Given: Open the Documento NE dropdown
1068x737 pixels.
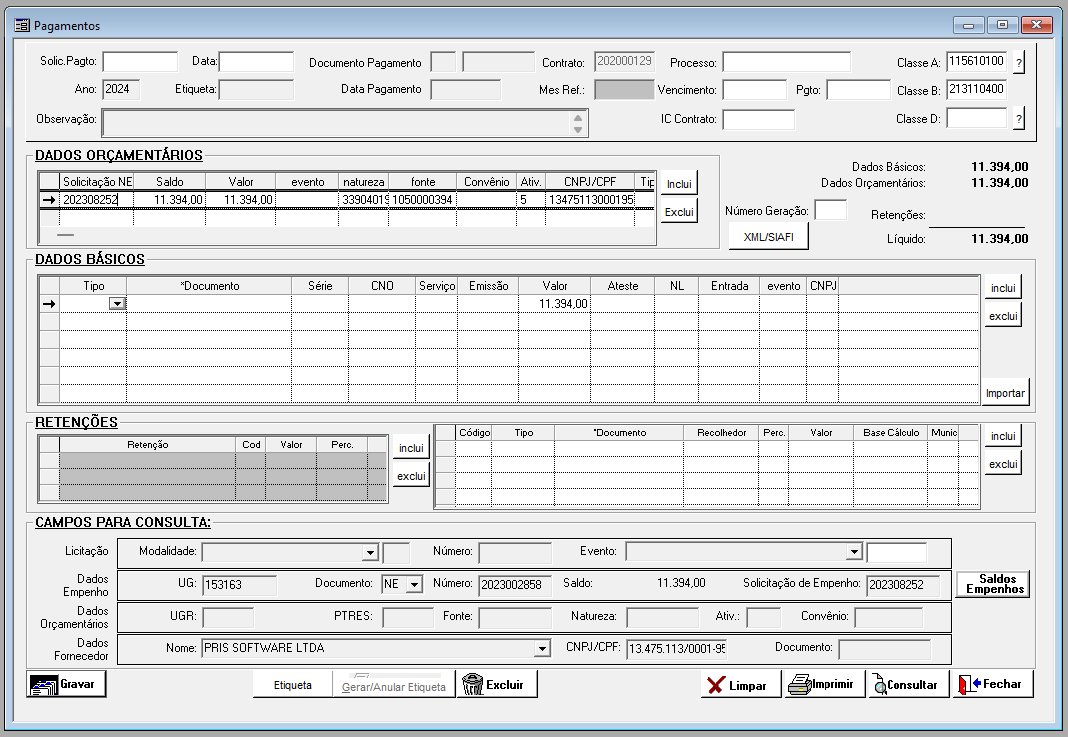Looking at the screenshot, I should [x=414, y=584].
